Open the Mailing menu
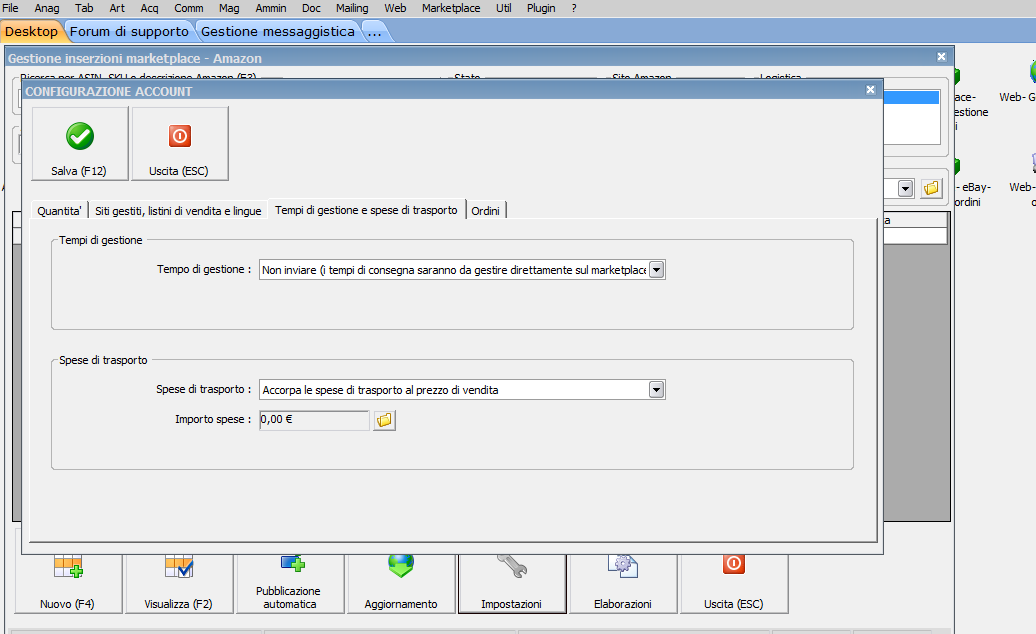Viewport: 1036px width, 634px height. coord(352,8)
